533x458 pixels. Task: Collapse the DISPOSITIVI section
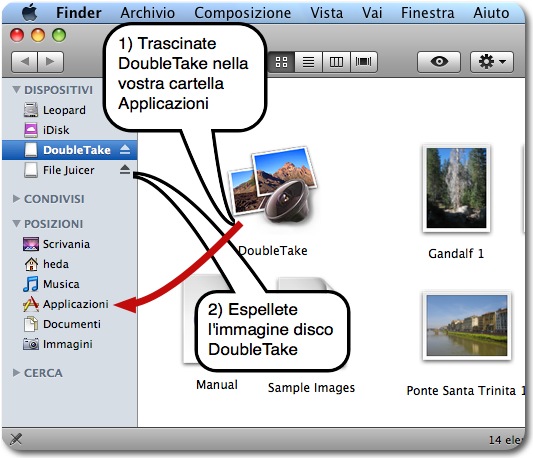coord(16,90)
